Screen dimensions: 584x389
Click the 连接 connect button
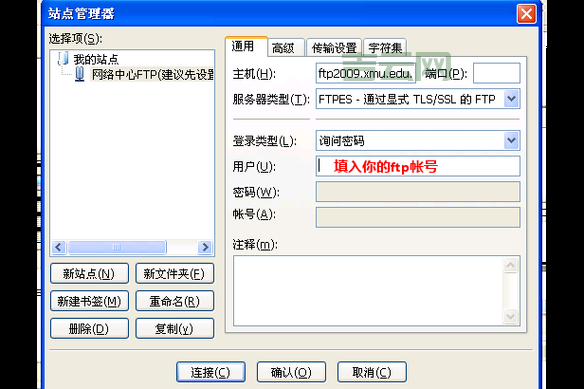(211, 372)
